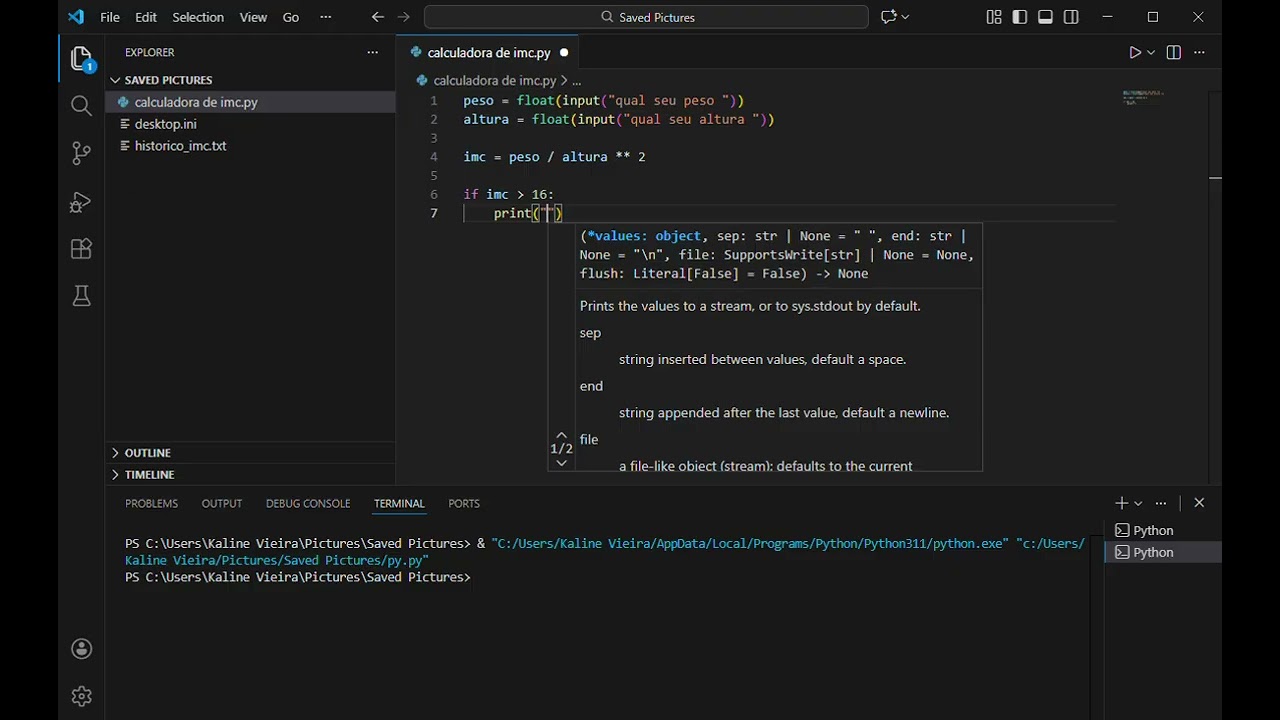Open the Run button dropdown arrow

(1151, 53)
